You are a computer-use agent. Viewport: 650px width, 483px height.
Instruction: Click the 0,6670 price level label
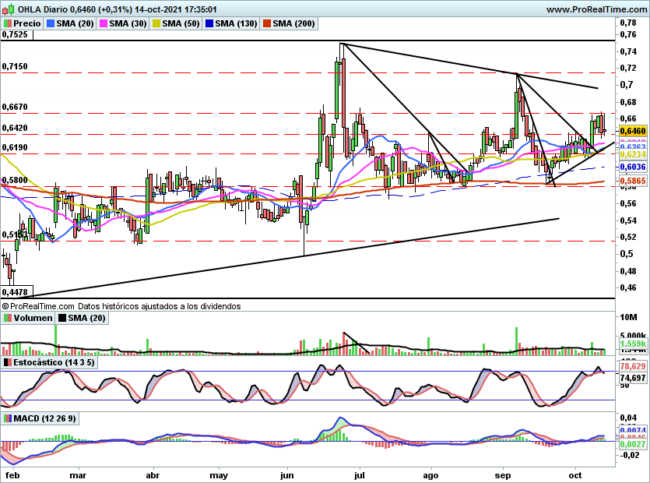[x=15, y=107]
